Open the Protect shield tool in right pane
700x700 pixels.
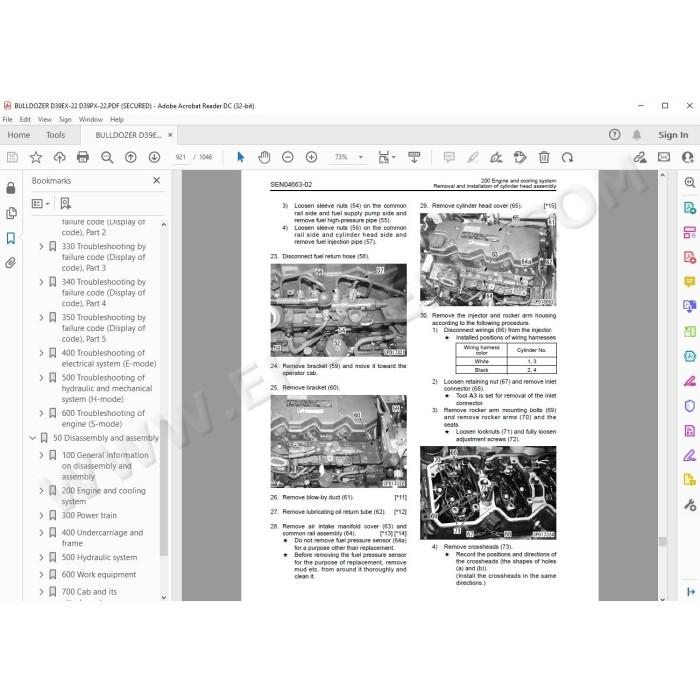coord(690,405)
